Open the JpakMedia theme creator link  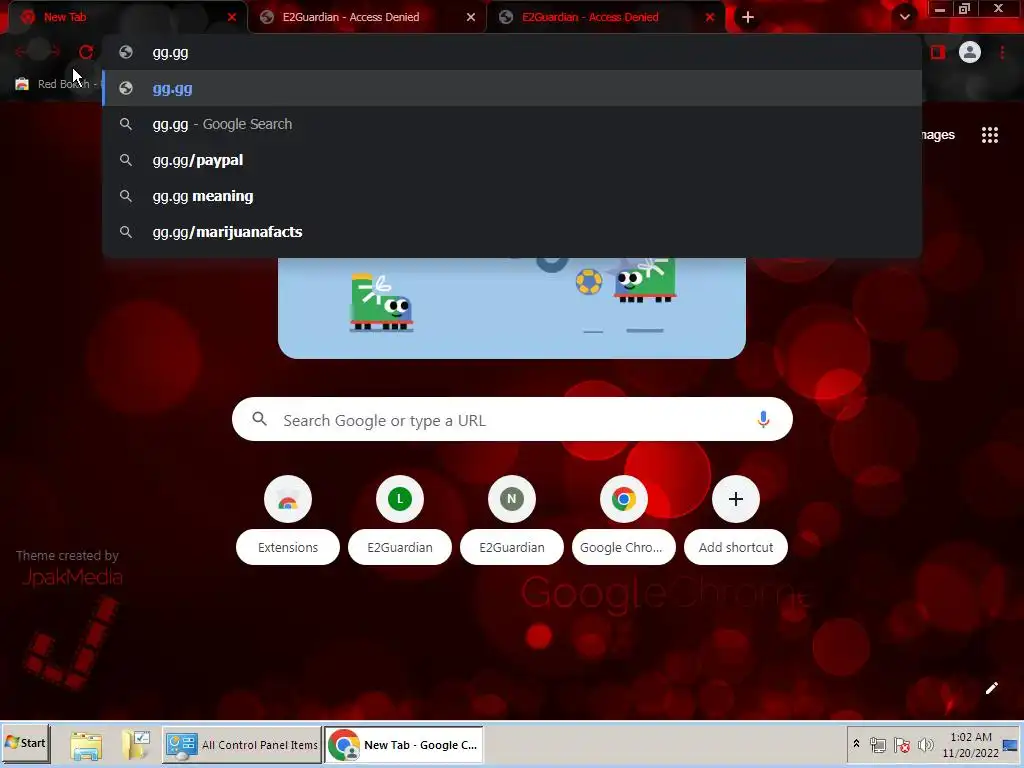click(72, 577)
